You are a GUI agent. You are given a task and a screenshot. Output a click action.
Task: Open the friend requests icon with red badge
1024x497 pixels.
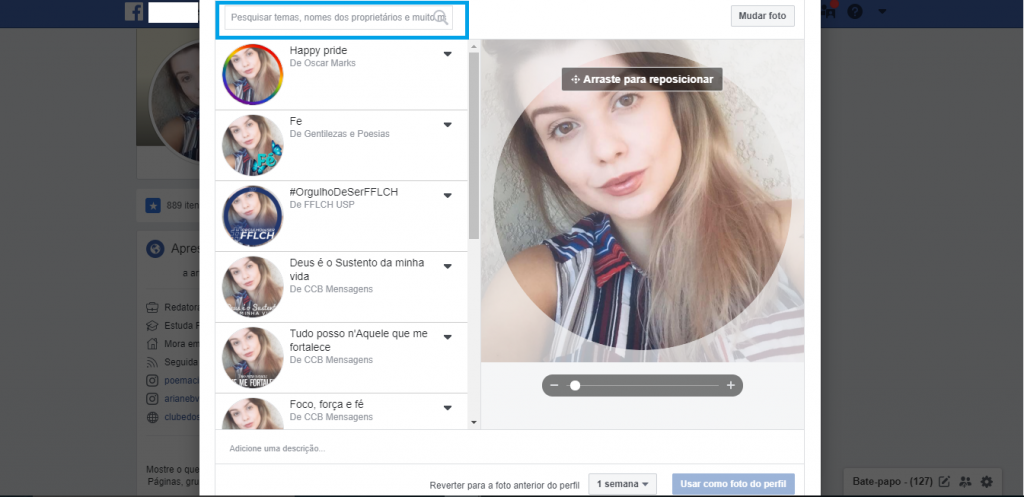830,9
